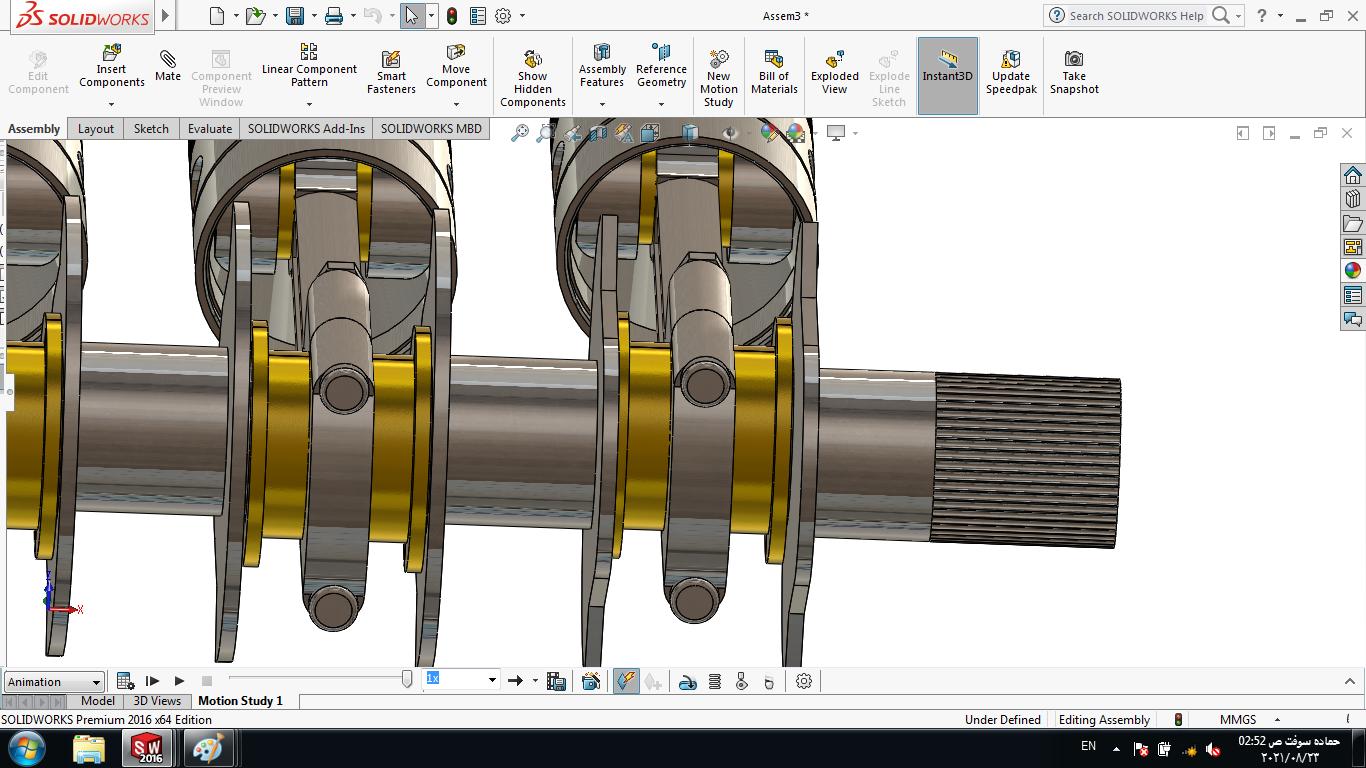Screen dimensions: 1366x768
Task: Toggle Instant3D mode off
Action: pos(947,72)
